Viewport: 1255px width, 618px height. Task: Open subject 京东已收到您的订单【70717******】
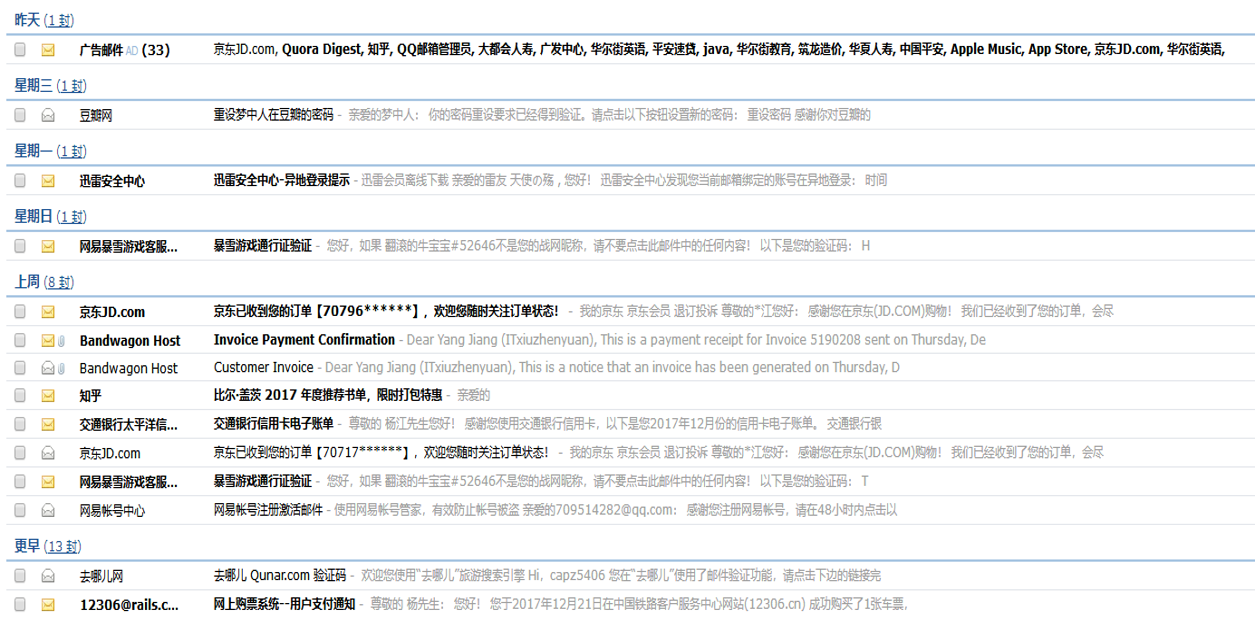point(381,453)
